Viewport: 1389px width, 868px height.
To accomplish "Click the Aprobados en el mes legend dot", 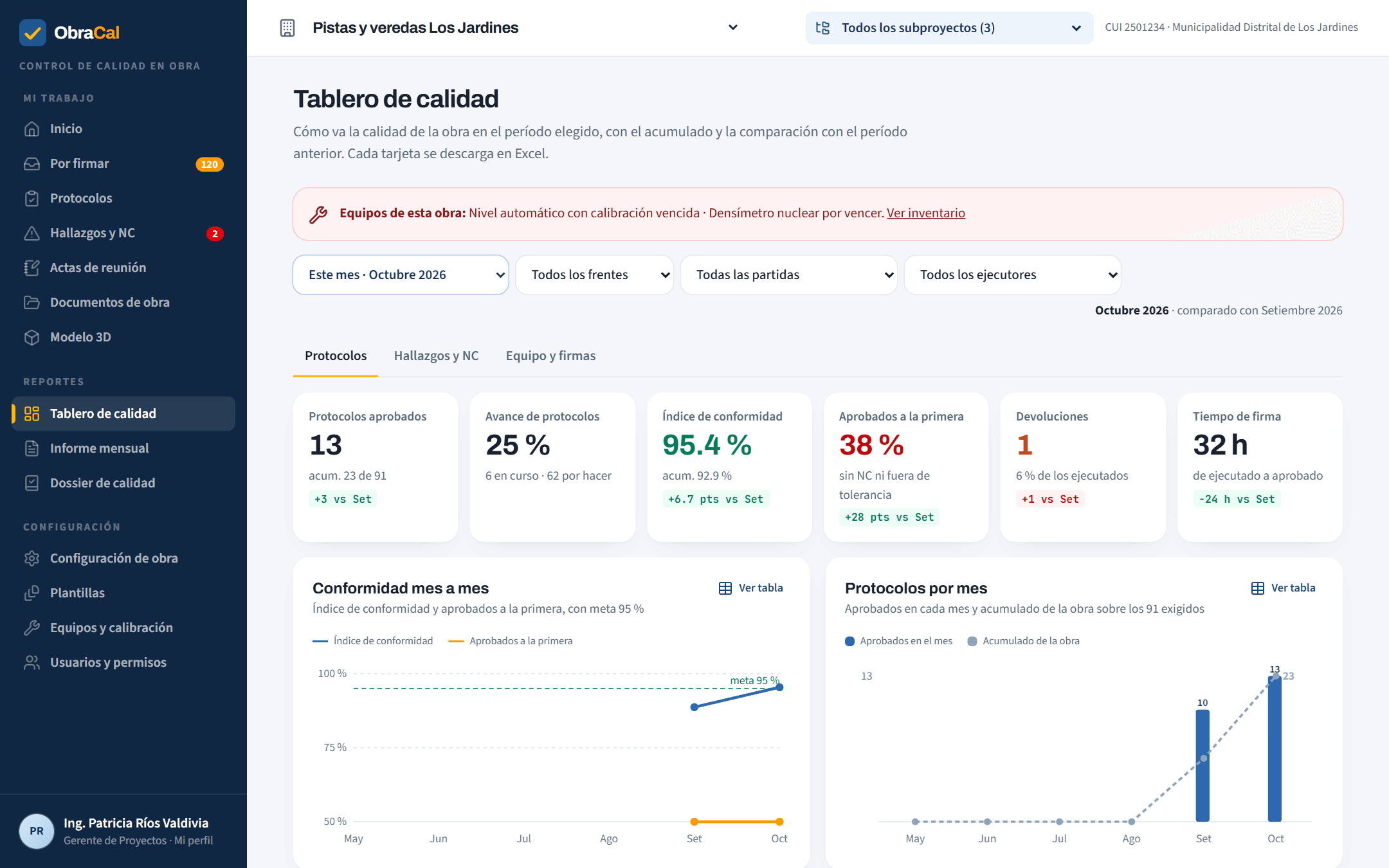I will [849, 642].
